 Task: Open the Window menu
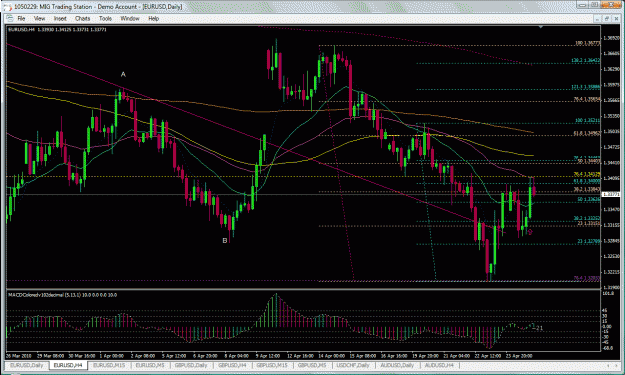130,18
